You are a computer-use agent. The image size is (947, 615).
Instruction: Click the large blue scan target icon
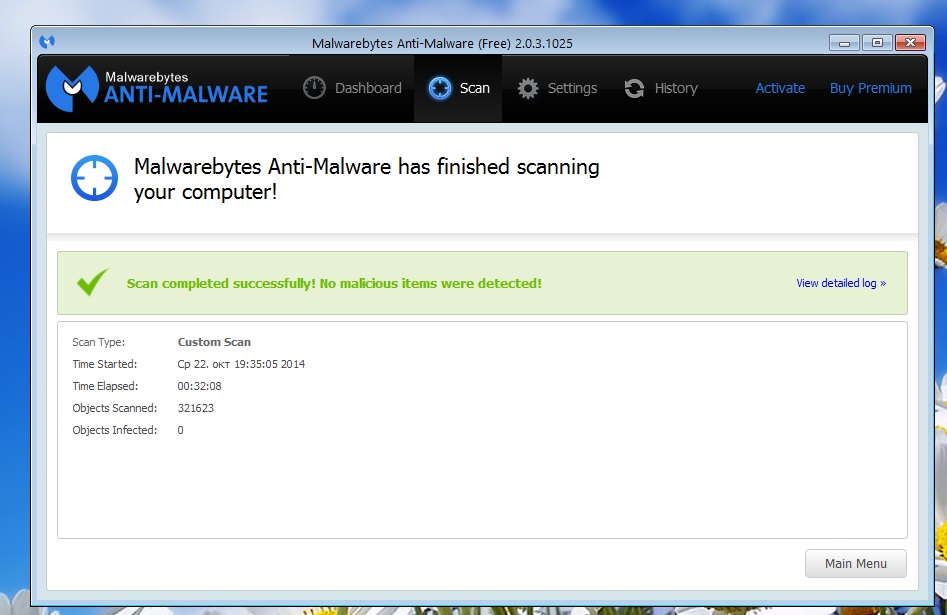coord(94,178)
